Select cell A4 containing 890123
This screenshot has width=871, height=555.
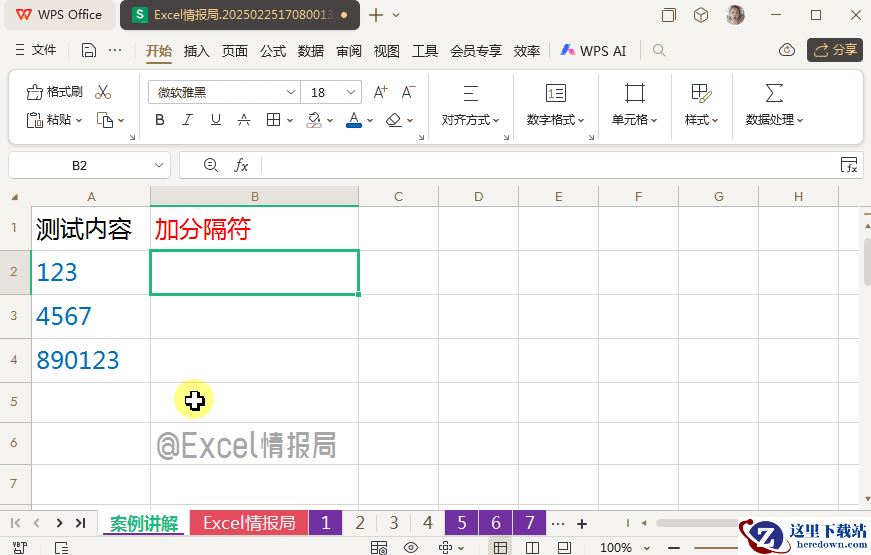(91, 361)
